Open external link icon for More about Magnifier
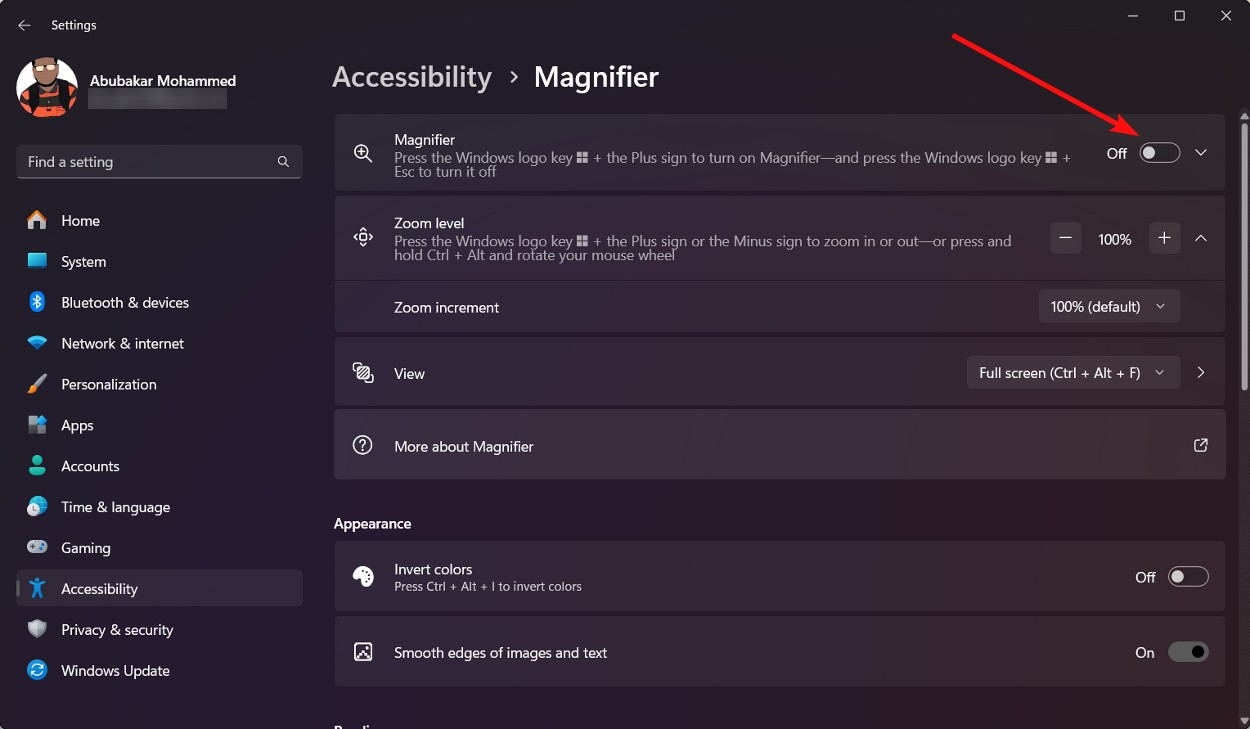The image size is (1250, 729). point(1200,446)
